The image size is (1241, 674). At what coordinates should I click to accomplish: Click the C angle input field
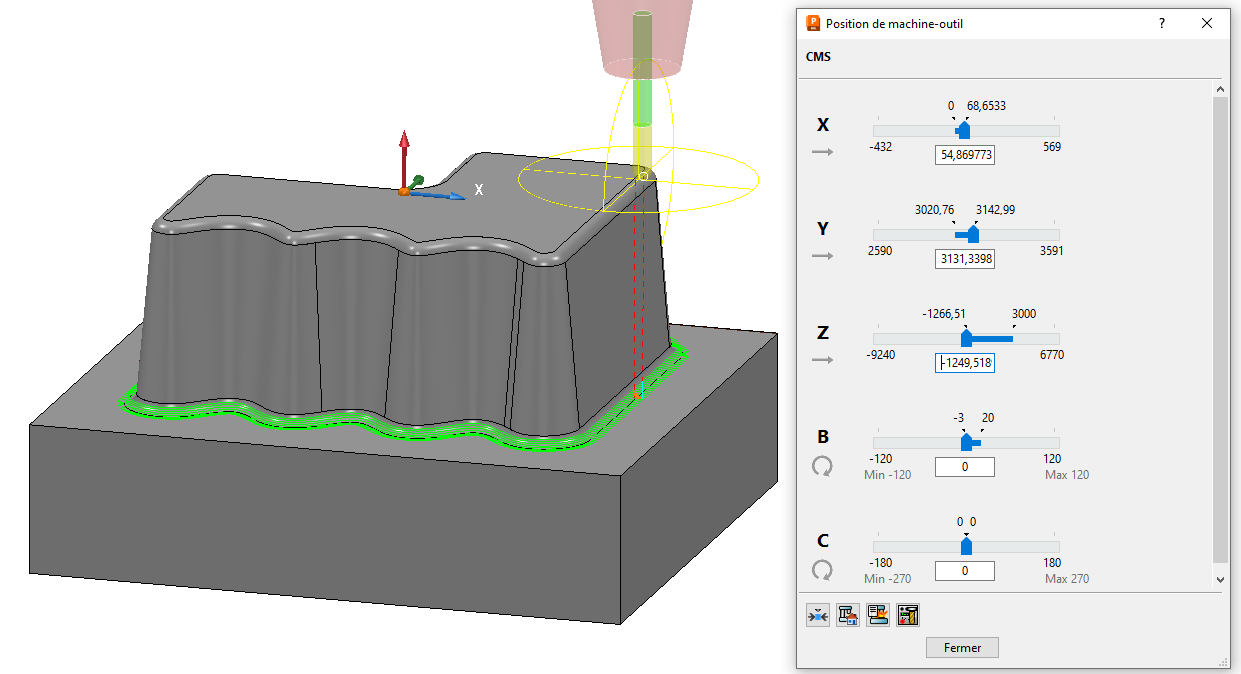[x=965, y=571]
